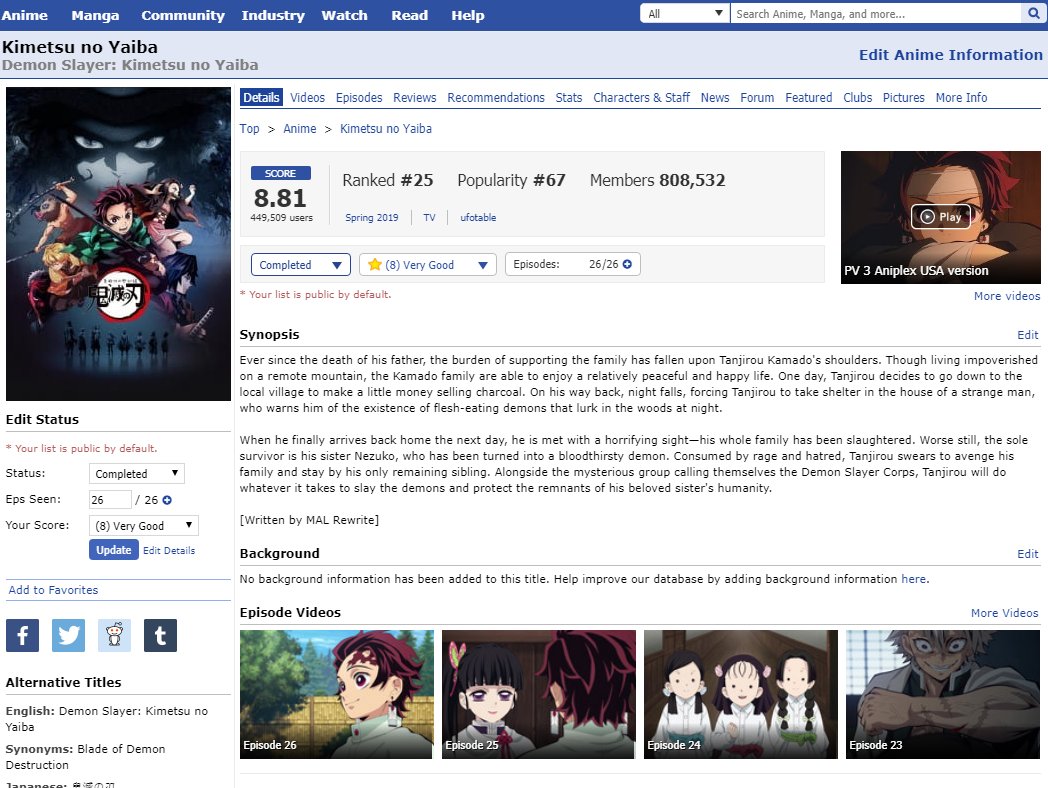Click the TV type link
This screenshot has height=788, width=1048.
[x=429, y=217]
